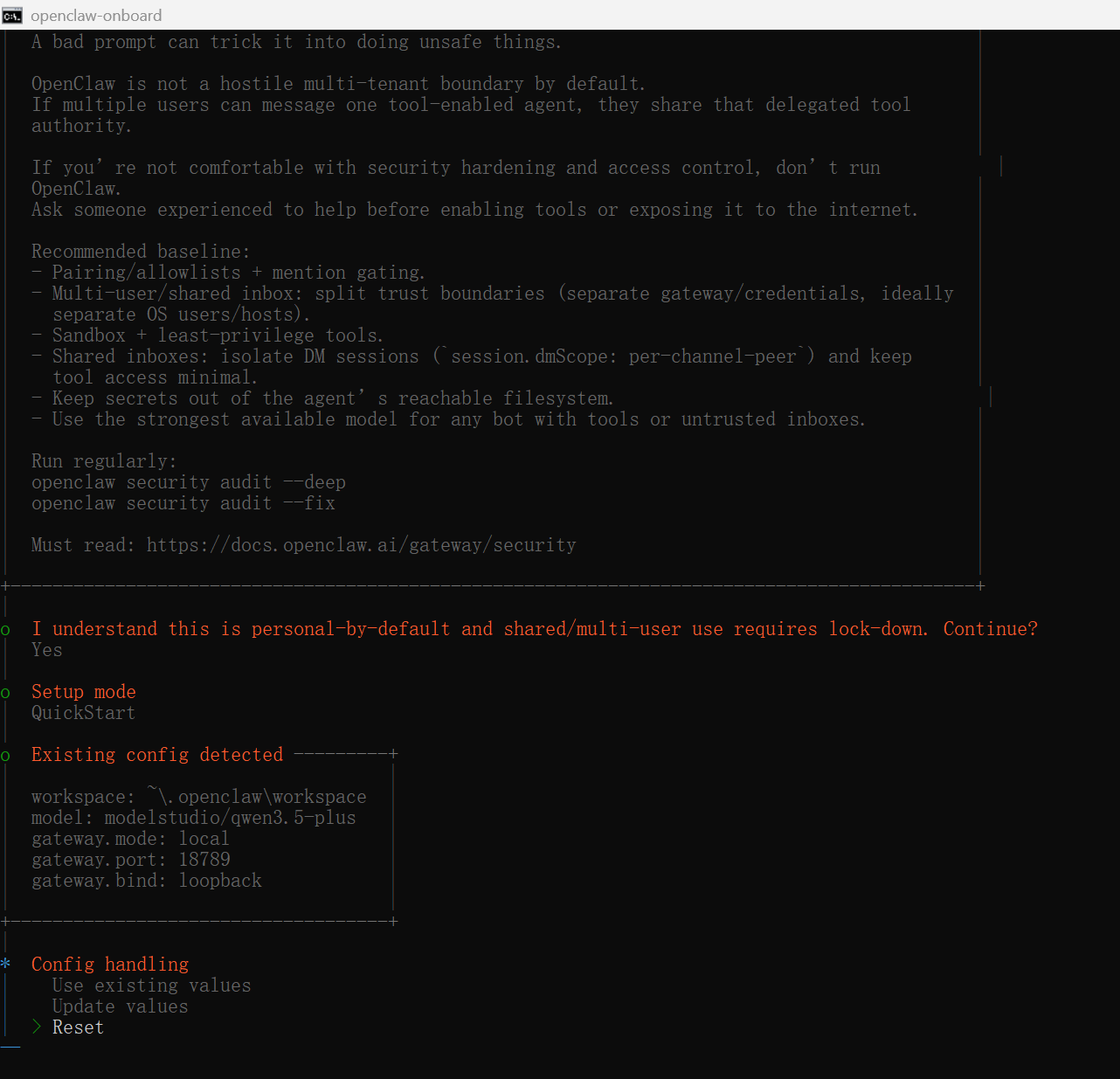Image resolution: width=1120 pixels, height=1079 pixels.
Task: Click the 'gateway.port: 18789' line
Action: coord(131,860)
